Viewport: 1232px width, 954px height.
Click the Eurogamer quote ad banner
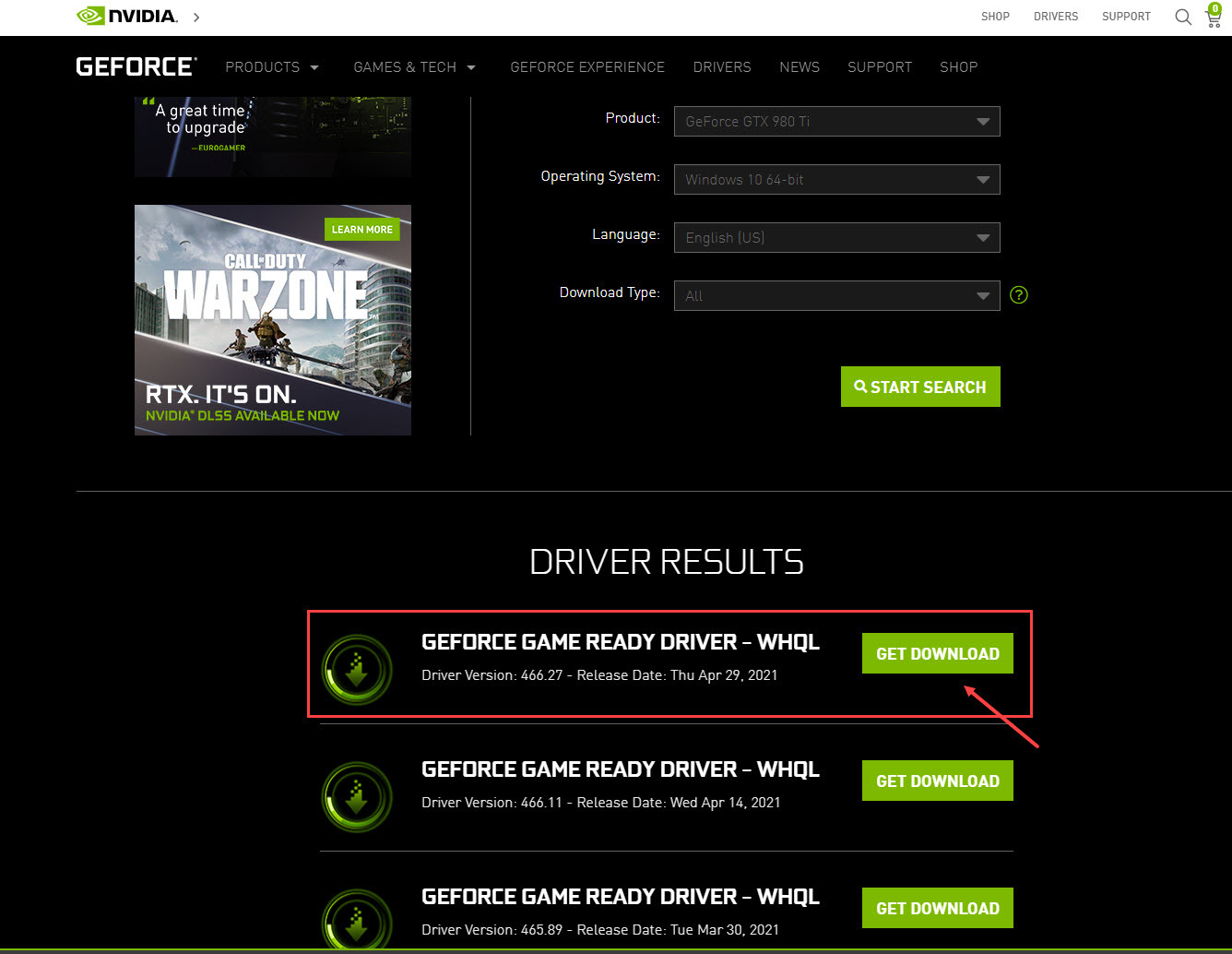273,137
